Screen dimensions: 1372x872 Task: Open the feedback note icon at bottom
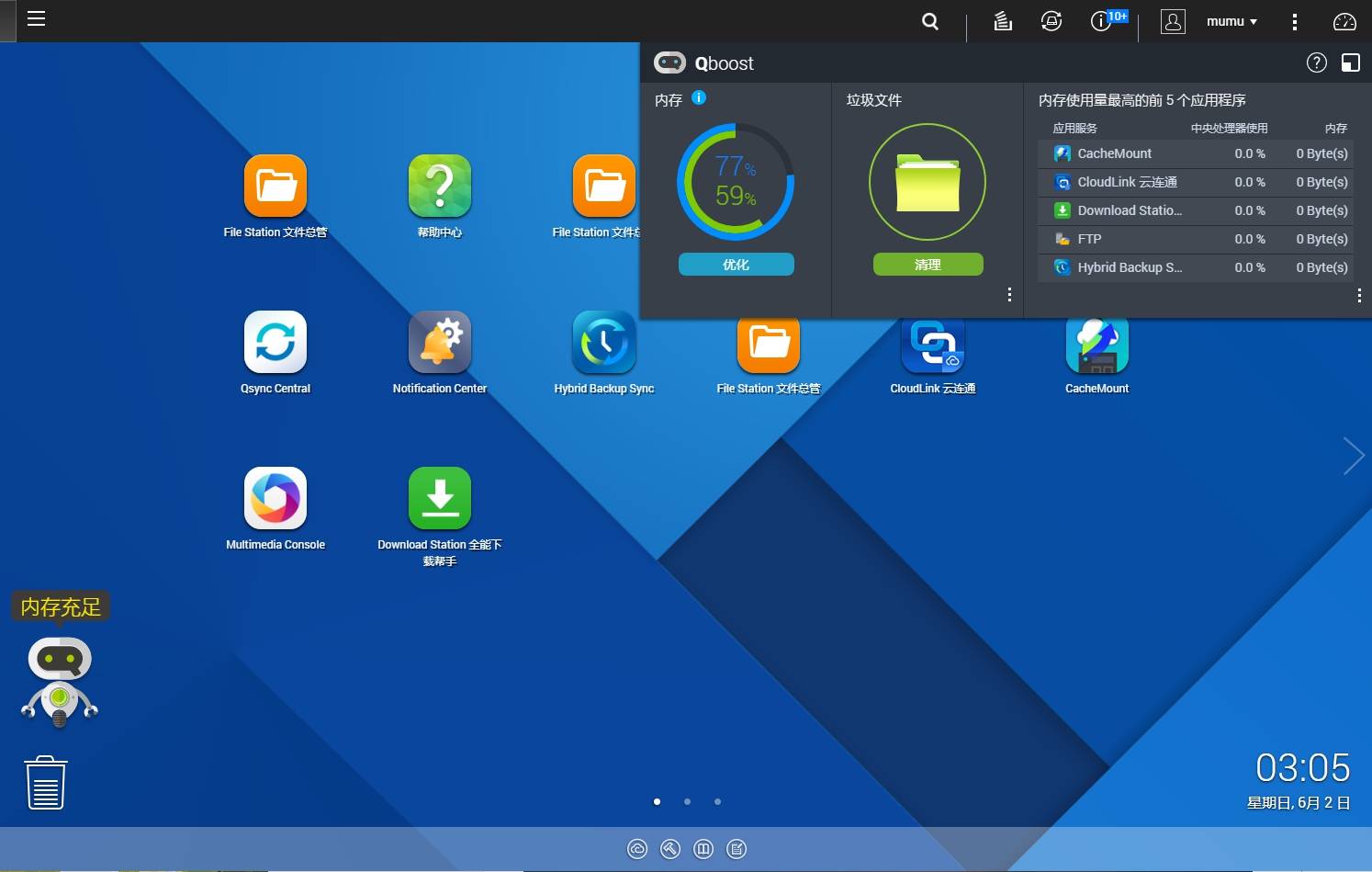click(x=737, y=849)
